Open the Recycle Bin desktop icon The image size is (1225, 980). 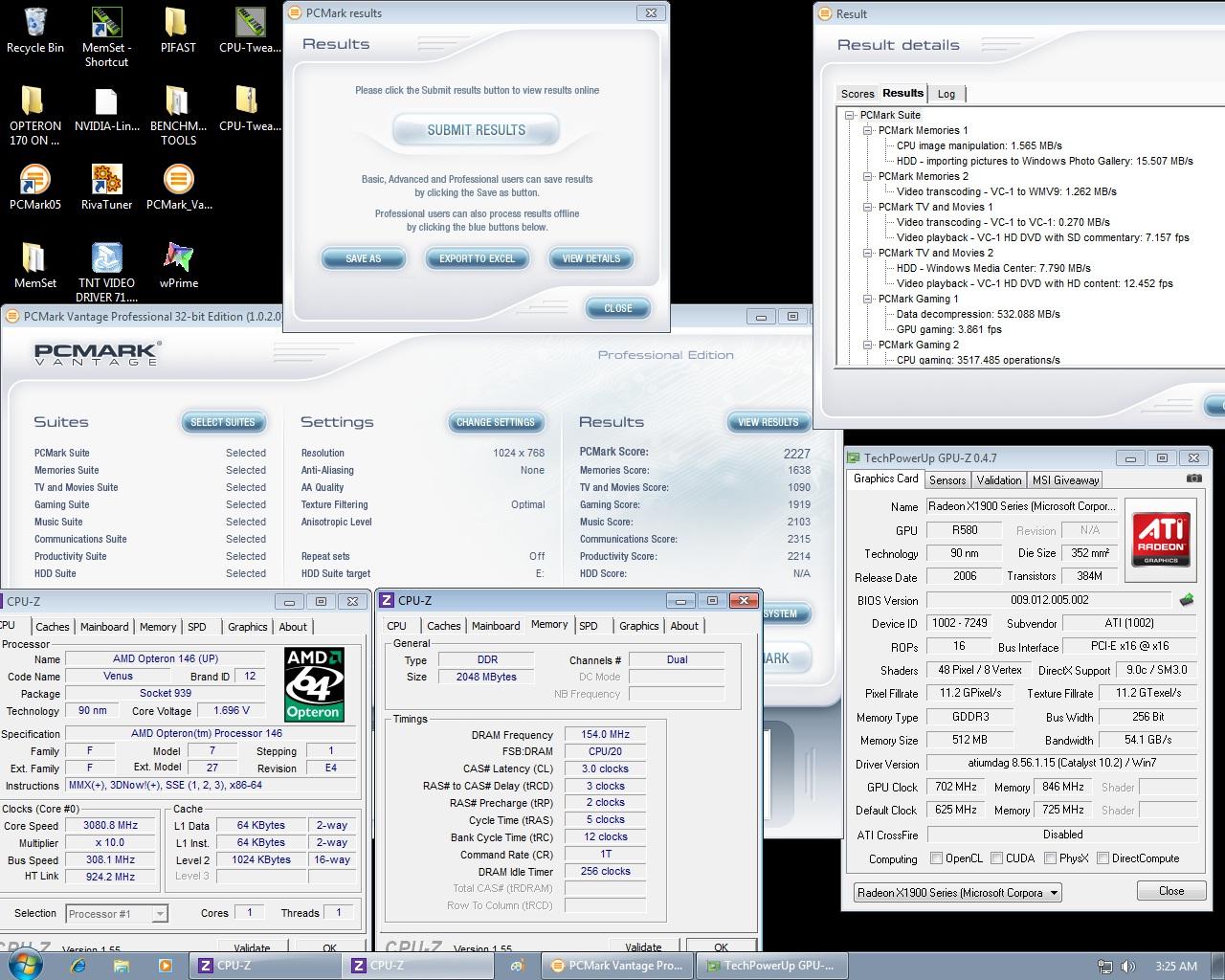pos(35,31)
